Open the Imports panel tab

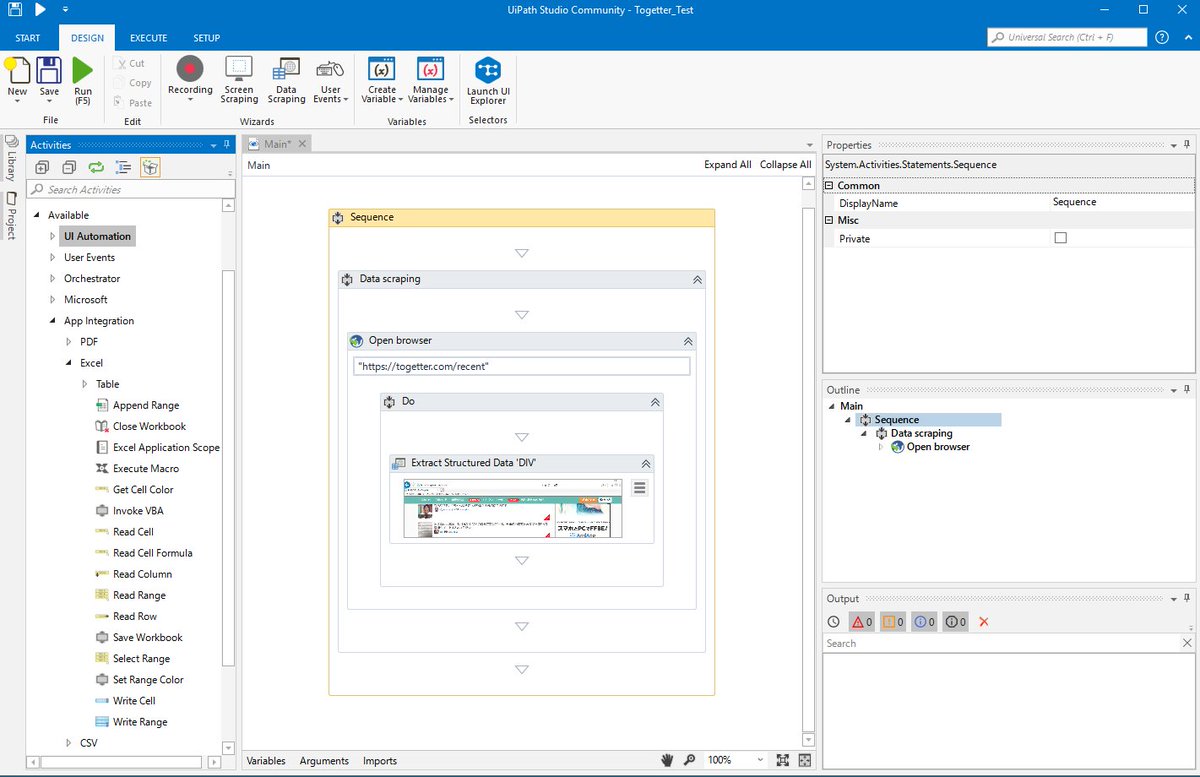[380, 761]
